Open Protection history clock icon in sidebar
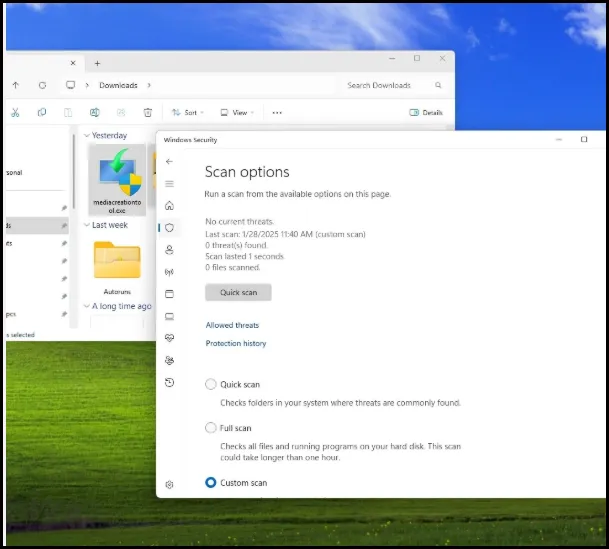The height and width of the screenshot is (549, 609). click(x=169, y=382)
